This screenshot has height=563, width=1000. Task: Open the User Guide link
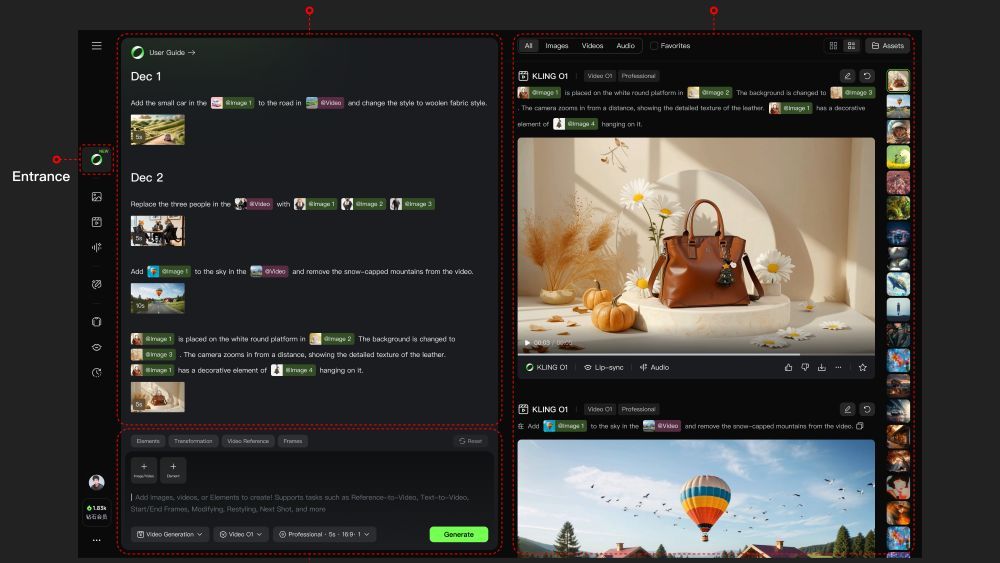coord(172,52)
